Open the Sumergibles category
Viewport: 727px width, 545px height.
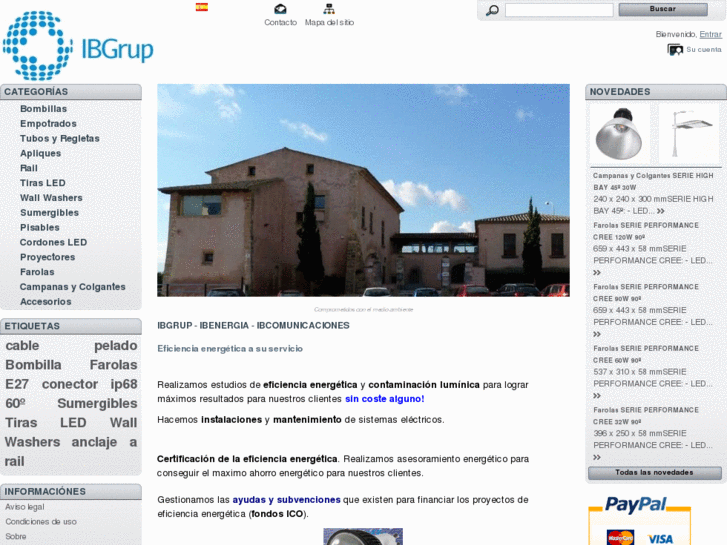pyautogui.click(x=49, y=213)
